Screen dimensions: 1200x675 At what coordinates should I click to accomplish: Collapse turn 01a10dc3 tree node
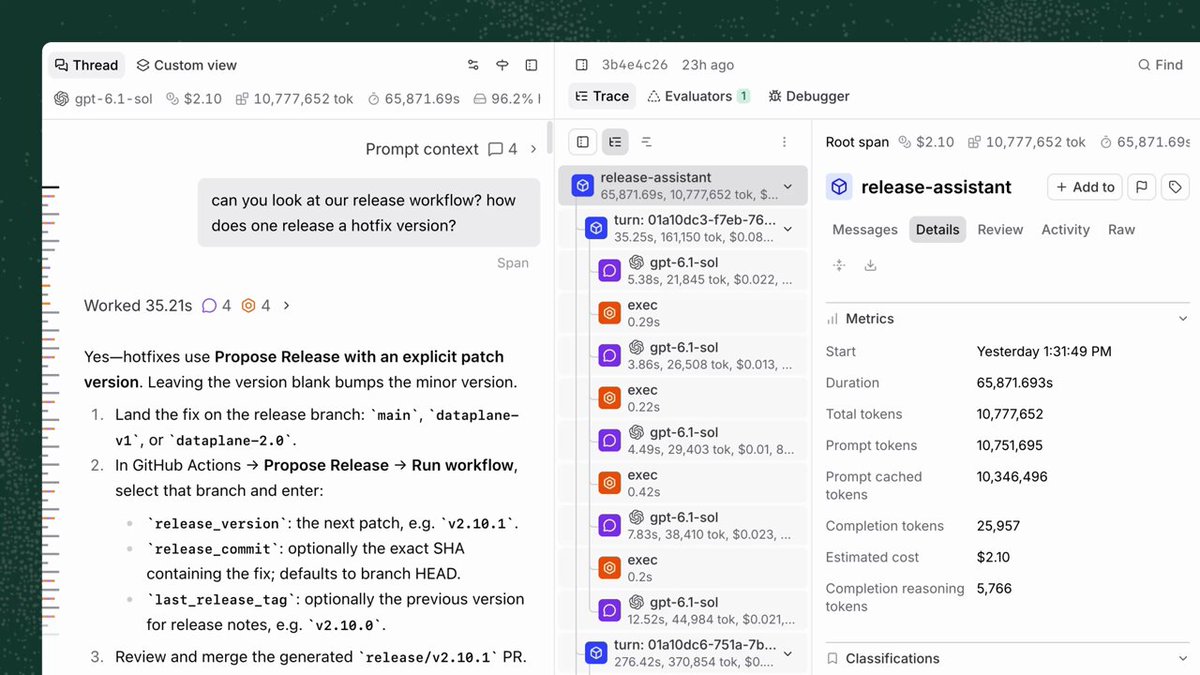(788, 228)
